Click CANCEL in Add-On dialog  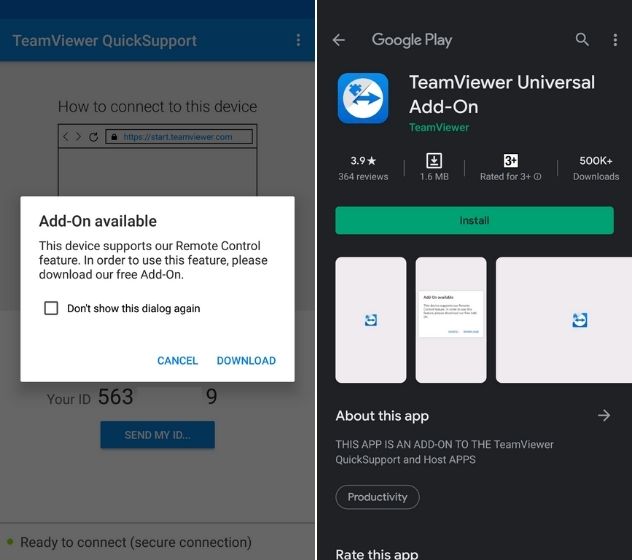point(177,360)
